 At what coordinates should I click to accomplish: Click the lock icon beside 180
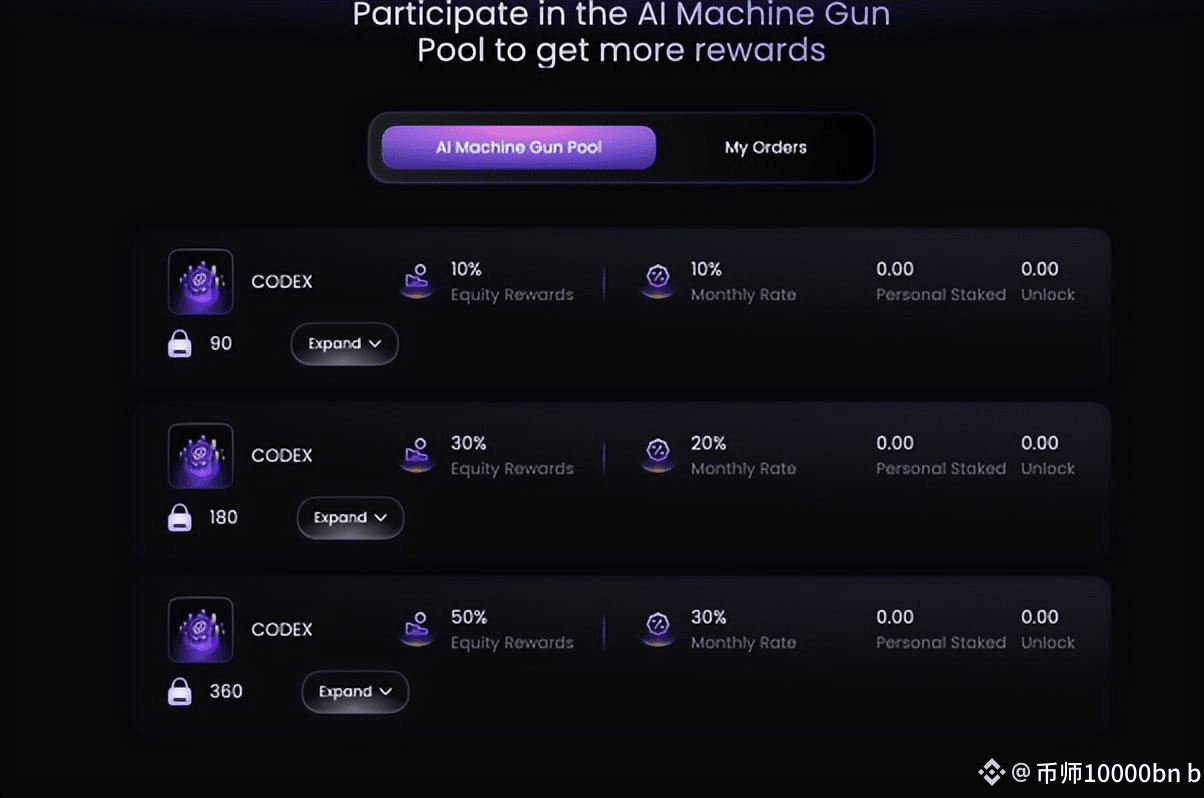[180, 518]
